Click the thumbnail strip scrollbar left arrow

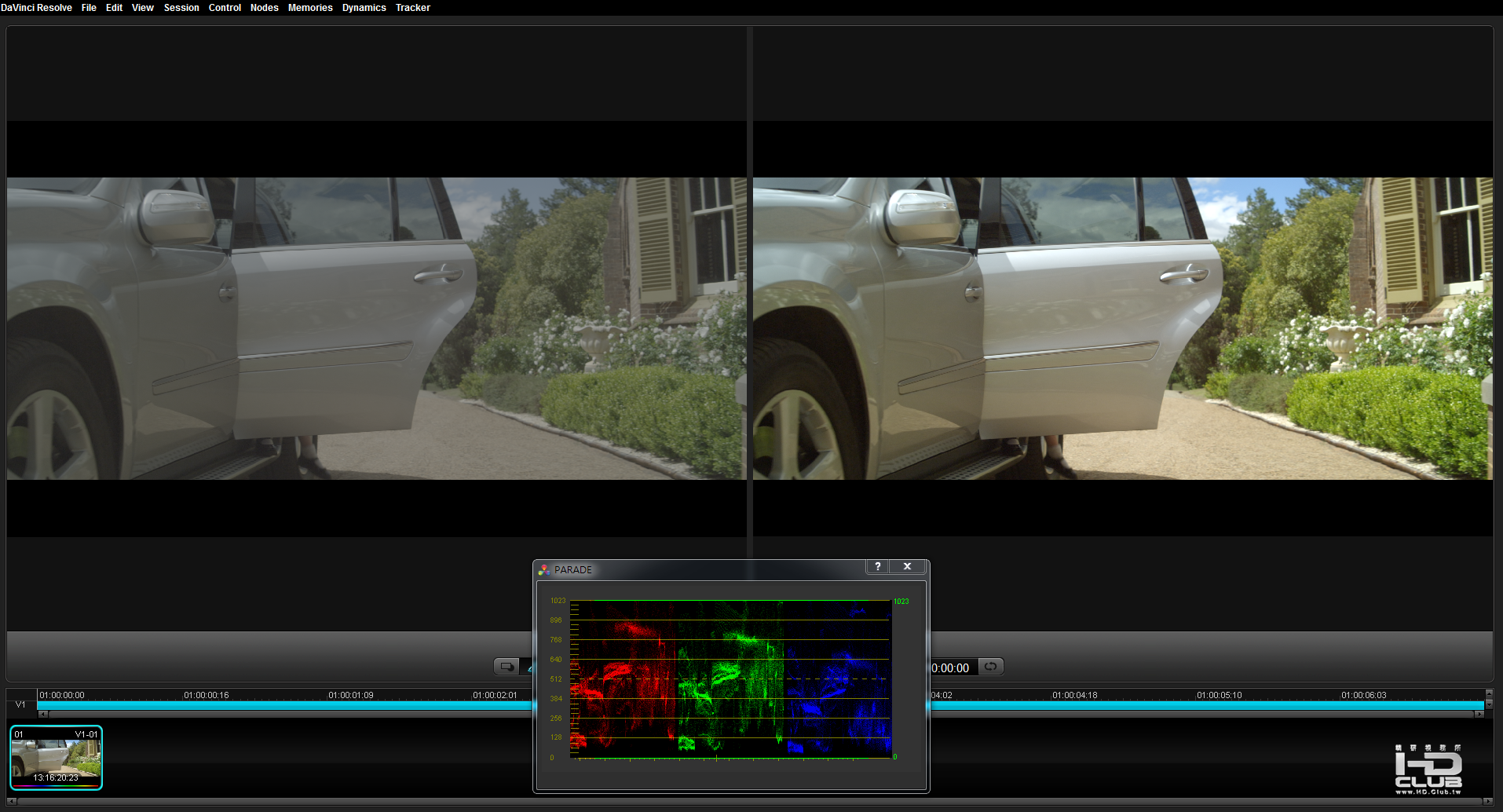(11, 801)
